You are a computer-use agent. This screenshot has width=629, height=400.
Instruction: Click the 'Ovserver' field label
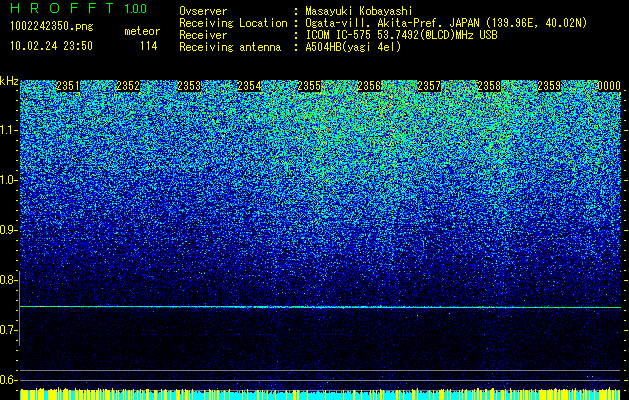pos(203,11)
